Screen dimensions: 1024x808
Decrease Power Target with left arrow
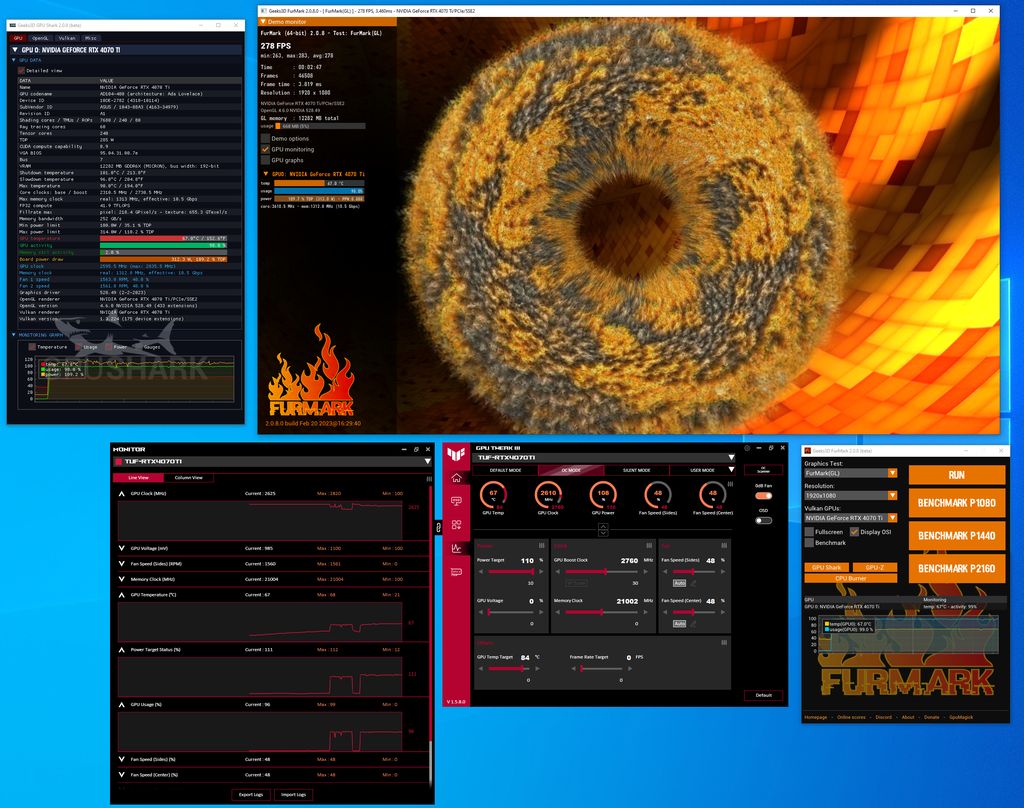click(481, 572)
